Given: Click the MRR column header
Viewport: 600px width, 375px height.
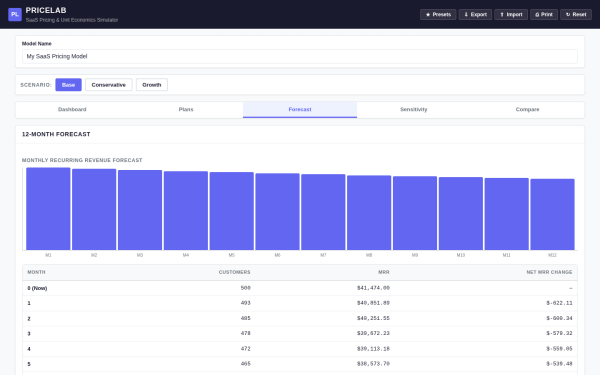Looking at the screenshot, I should click(384, 272).
